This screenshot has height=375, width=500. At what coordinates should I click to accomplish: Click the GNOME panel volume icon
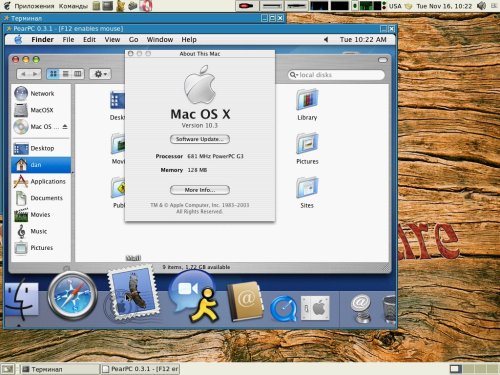pyautogui.click(x=481, y=6)
